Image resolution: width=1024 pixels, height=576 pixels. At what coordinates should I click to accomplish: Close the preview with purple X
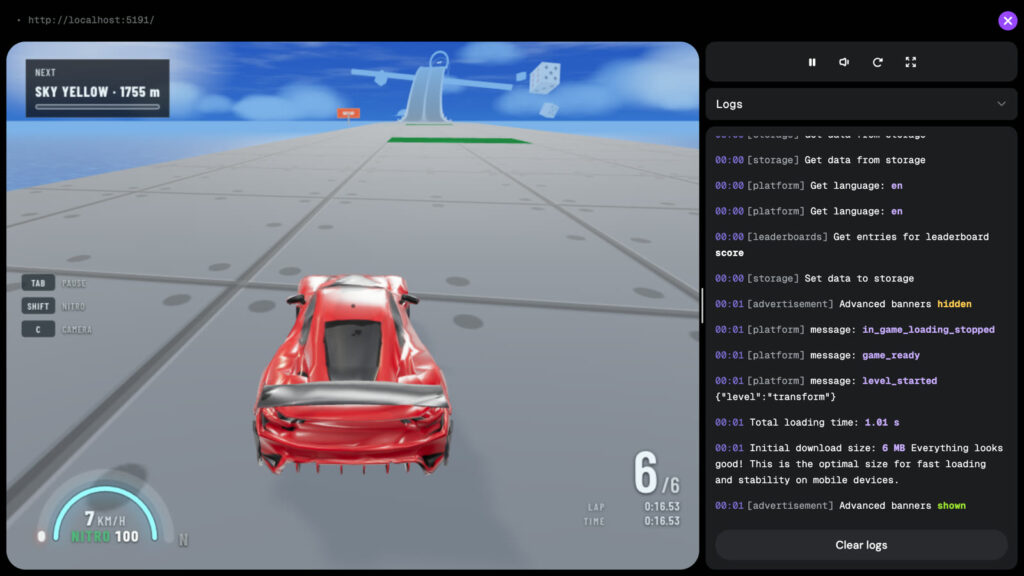1008,21
